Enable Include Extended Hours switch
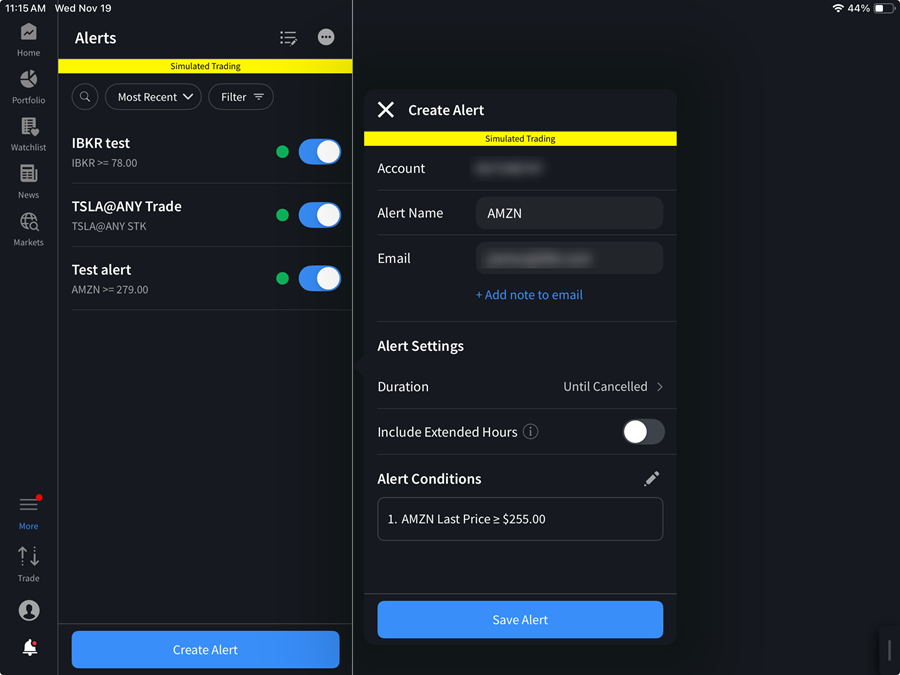This screenshot has height=675, width=900. click(x=643, y=432)
